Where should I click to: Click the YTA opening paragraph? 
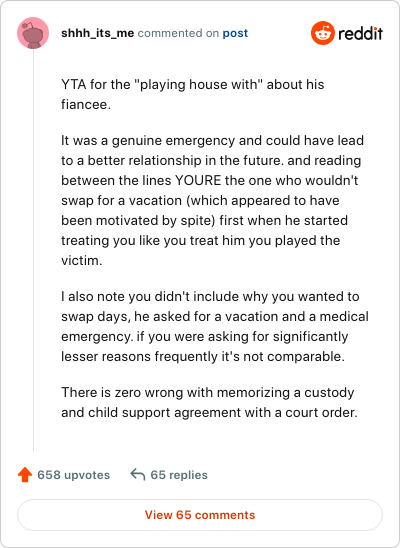tap(192, 94)
